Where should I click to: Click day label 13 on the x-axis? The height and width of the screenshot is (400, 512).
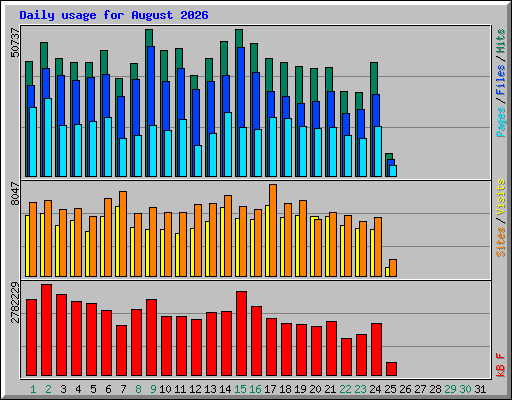point(210,389)
